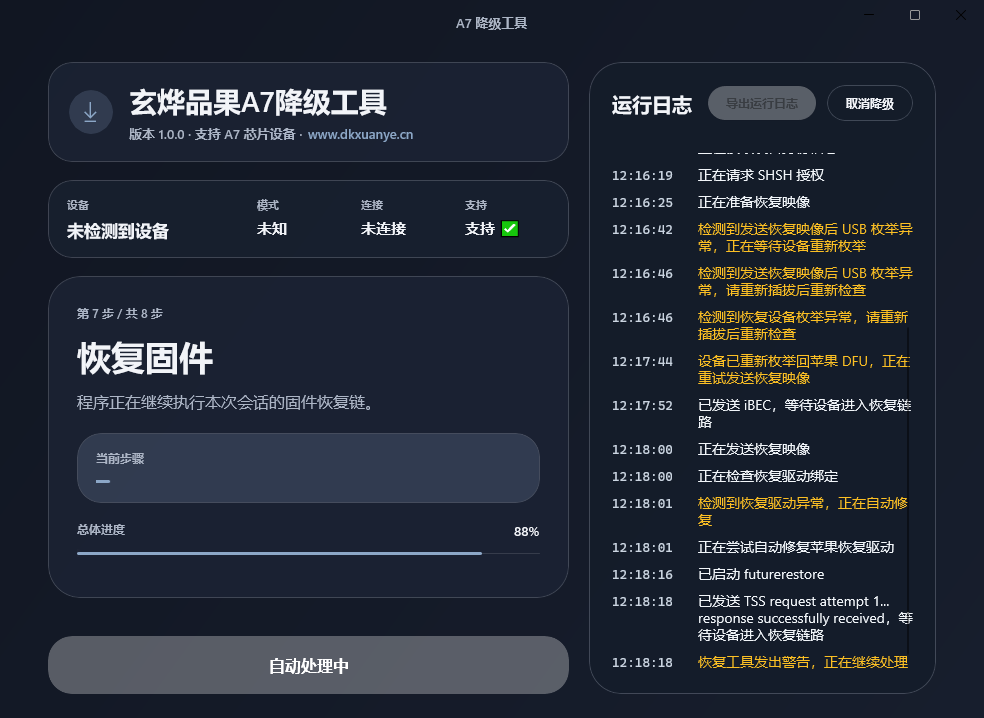This screenshot has height=718, width=984.
Task: Select the 正在请求 SHSH 授权 log entry
Action: [x=761, y=175]
